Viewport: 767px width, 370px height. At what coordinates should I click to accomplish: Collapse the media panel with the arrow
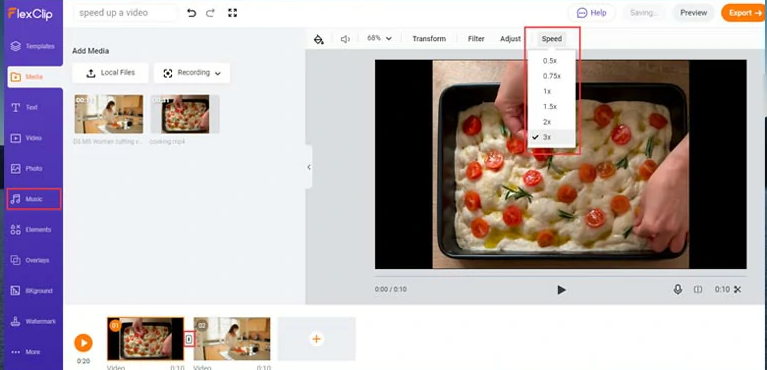coord(309,167)
